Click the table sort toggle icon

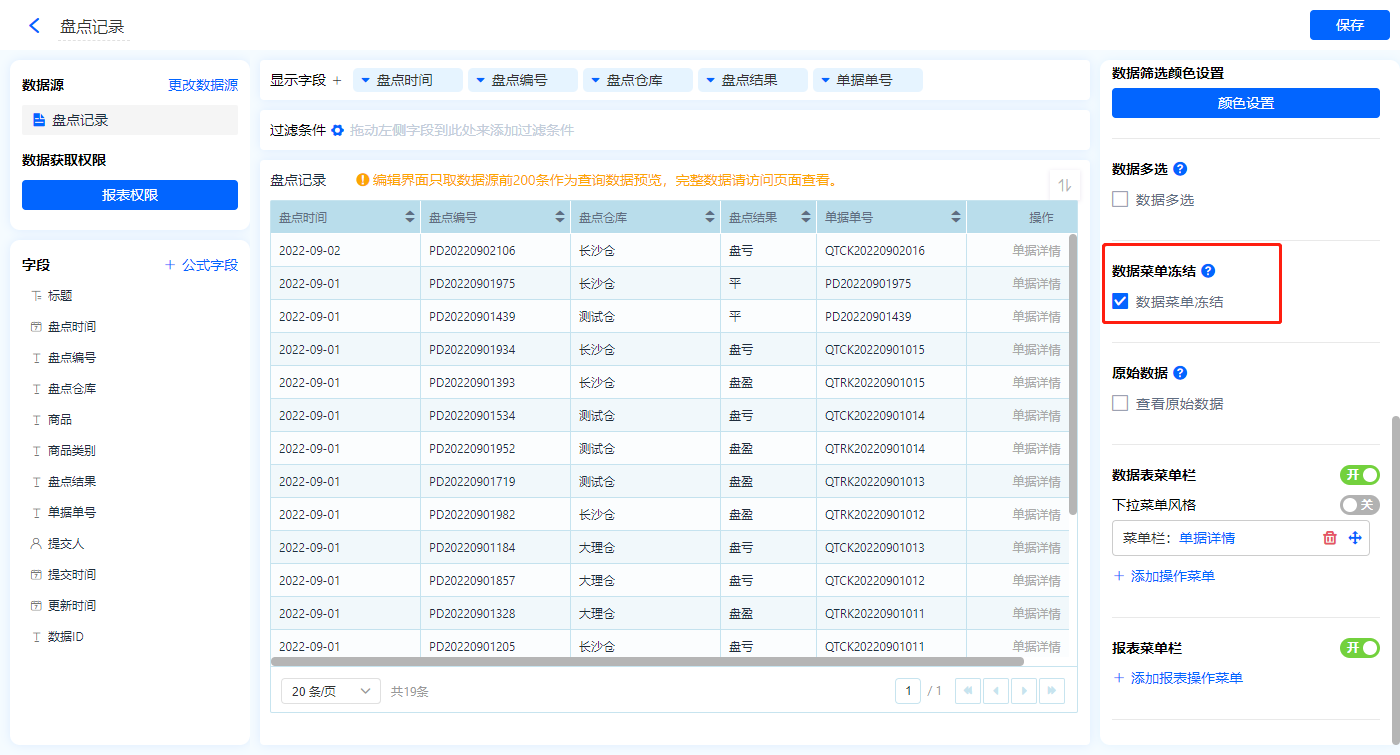(x=1064, y=185)
